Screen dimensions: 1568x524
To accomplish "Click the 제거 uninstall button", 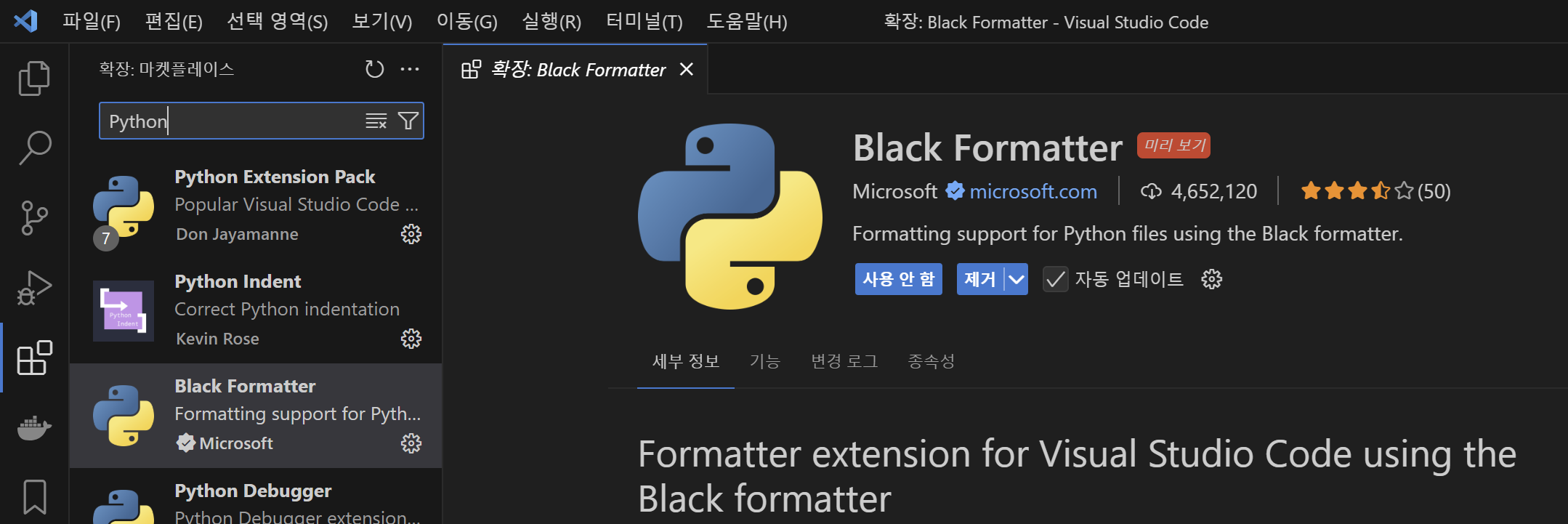I will 979,279.
